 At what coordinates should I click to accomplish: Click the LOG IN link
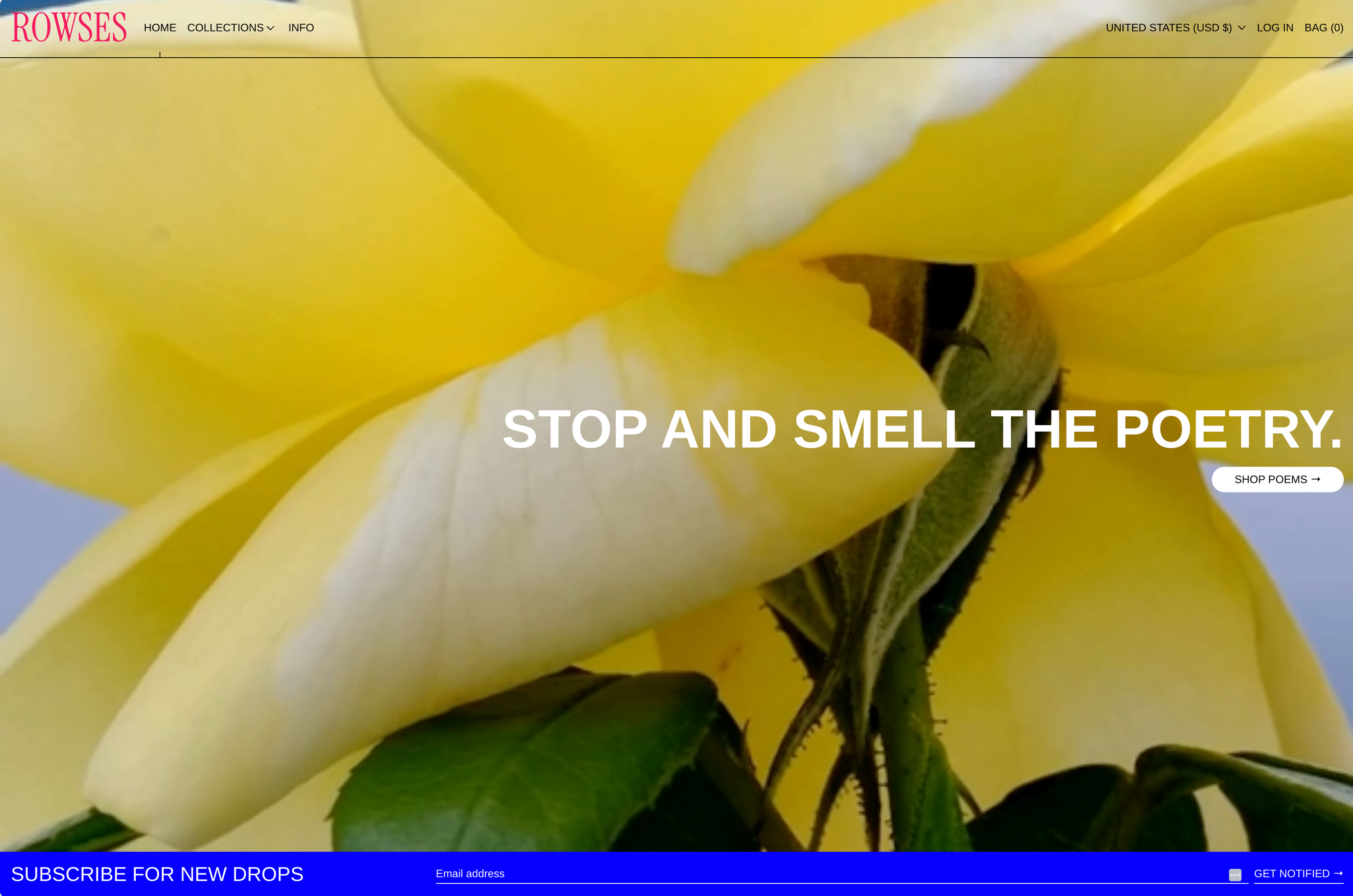[1275, 28]
